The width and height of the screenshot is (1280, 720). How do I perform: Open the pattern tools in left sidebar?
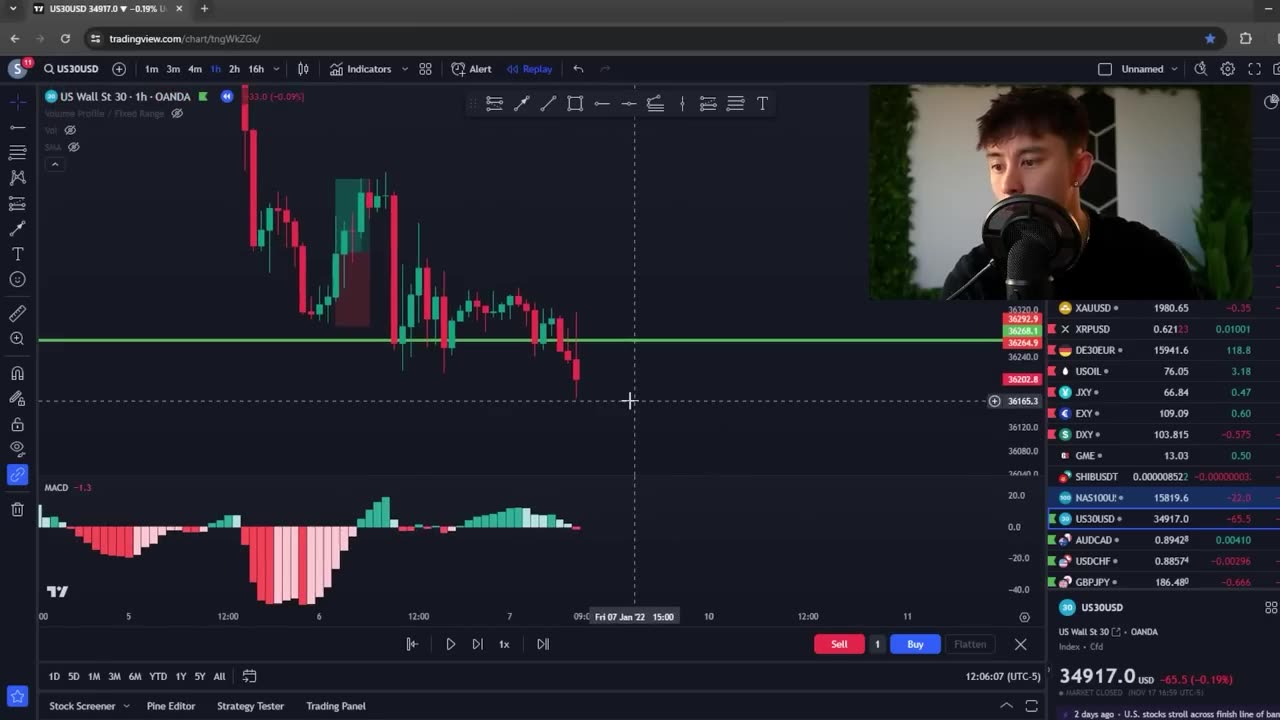(17, 177)
